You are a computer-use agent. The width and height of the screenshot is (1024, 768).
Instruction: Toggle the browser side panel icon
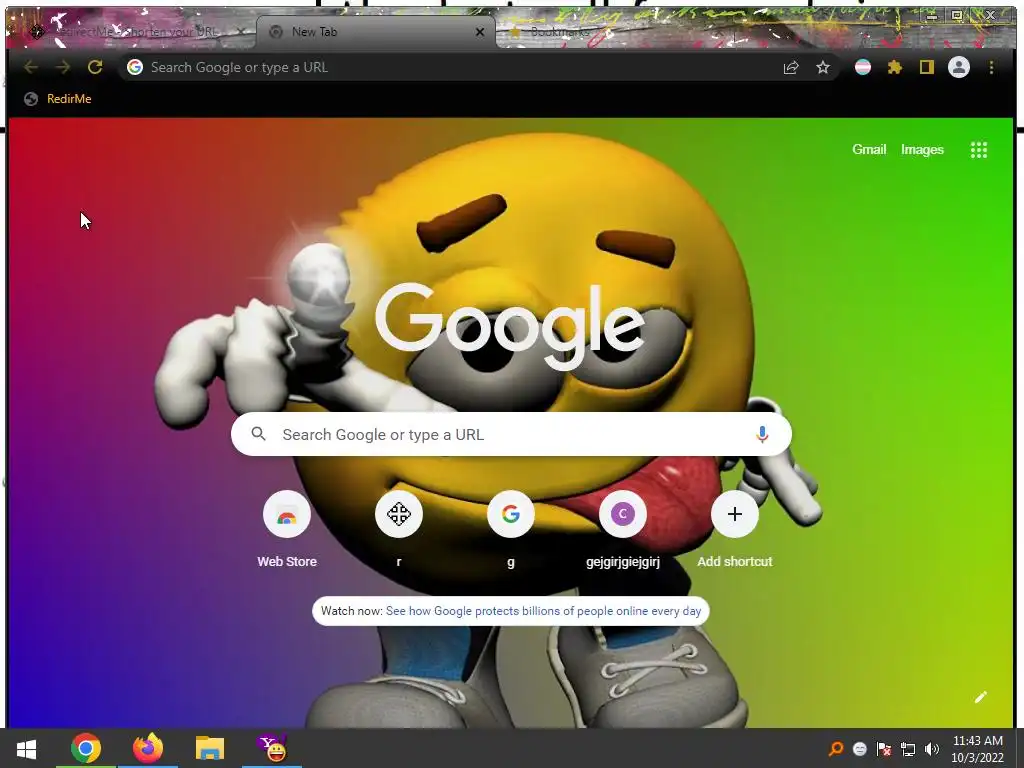pos(927,67)
